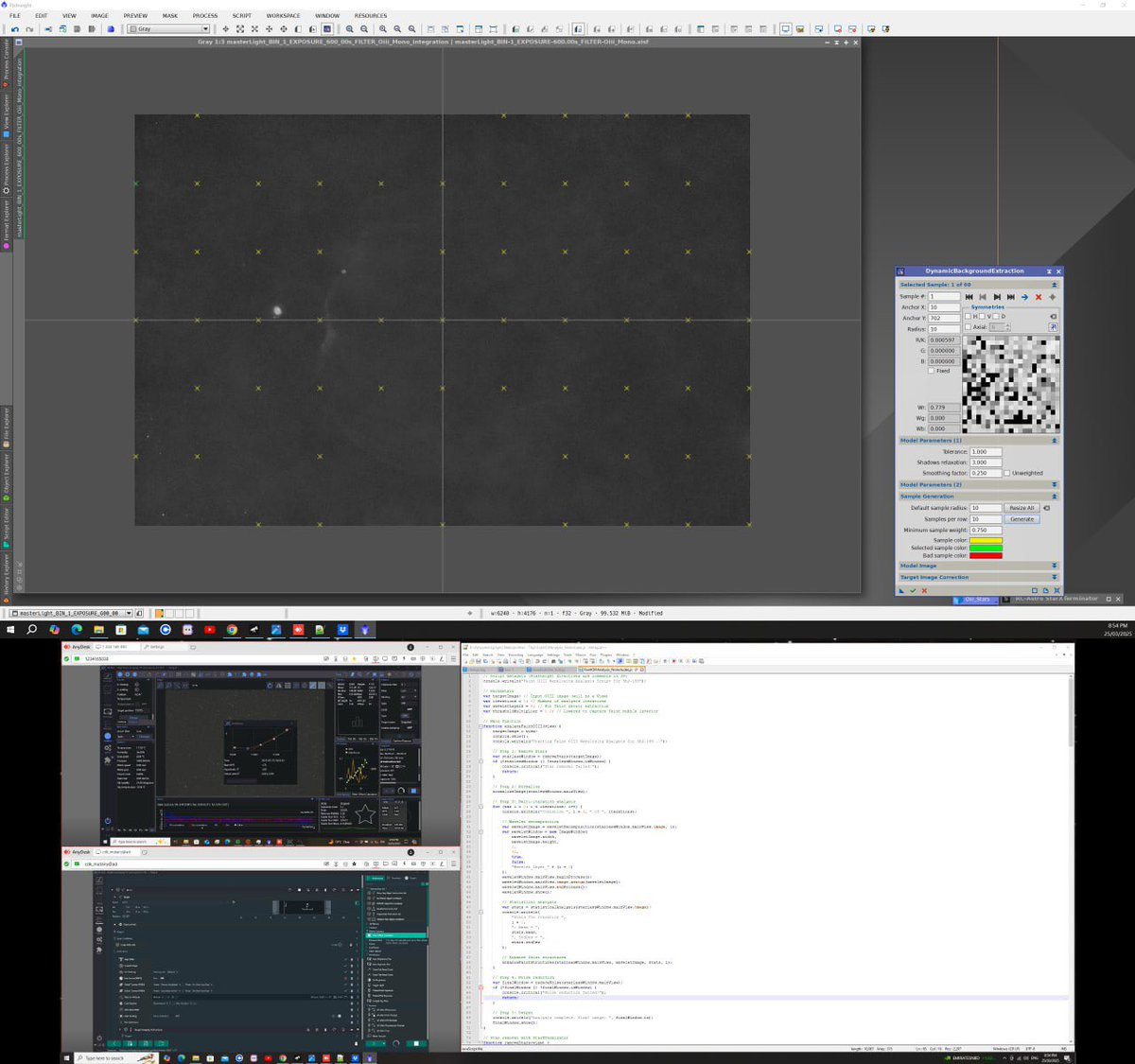
Task: Open the WORKSPACE menu
Action: [283, 16]
